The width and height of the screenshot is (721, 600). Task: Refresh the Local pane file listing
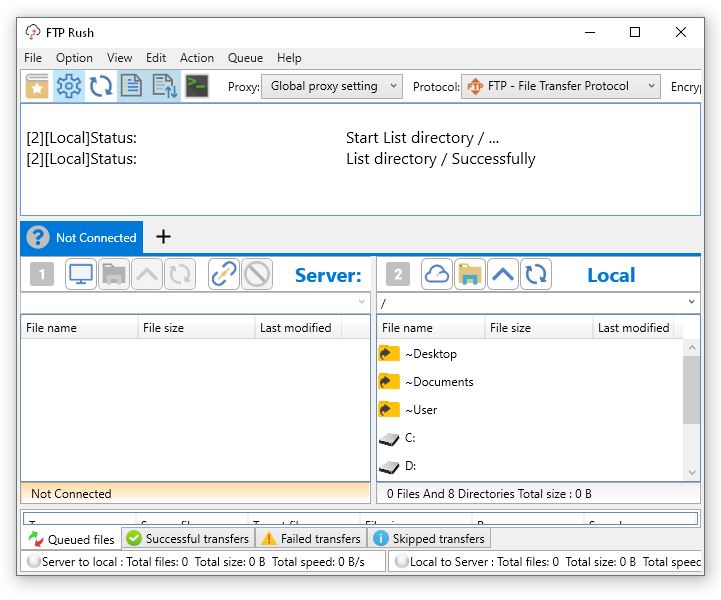(x=536, y=275)
